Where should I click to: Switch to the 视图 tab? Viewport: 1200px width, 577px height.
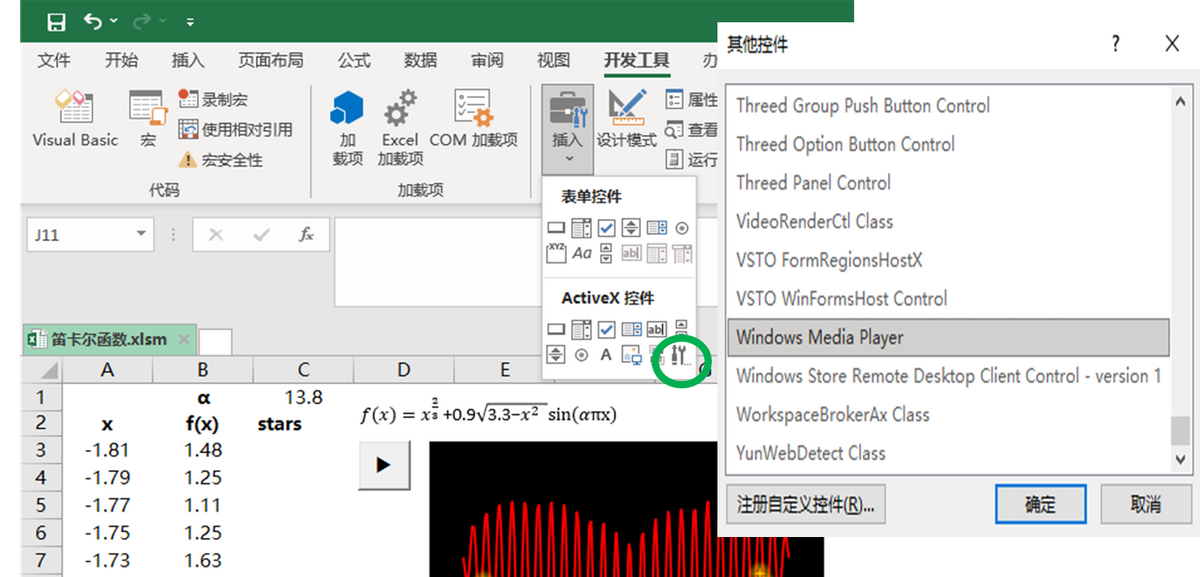pos(553,60)
